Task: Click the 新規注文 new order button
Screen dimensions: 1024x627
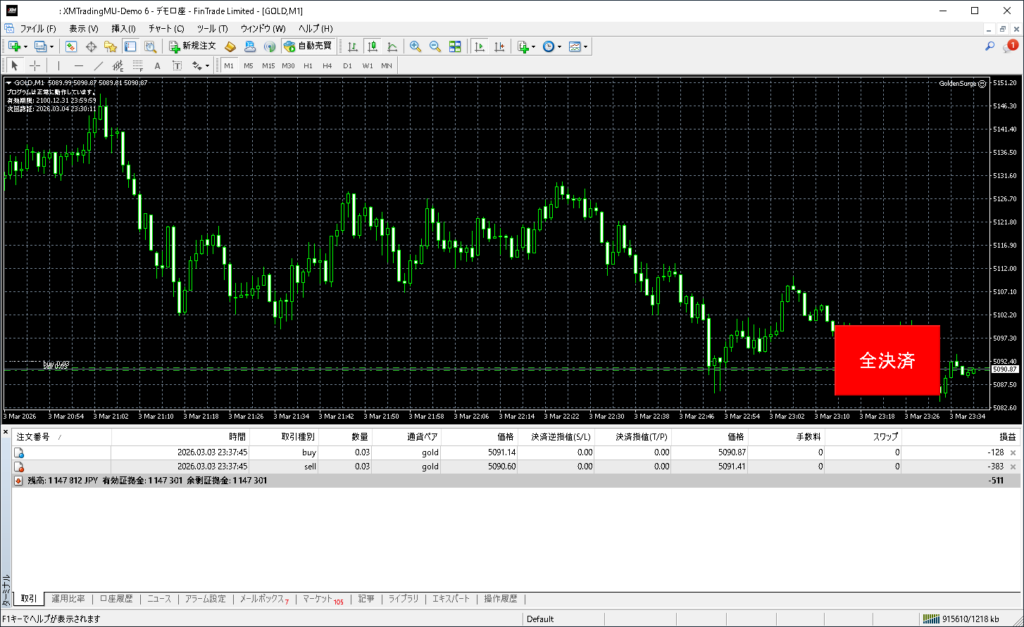Action: pyautogui.click(x=191, y=46)
